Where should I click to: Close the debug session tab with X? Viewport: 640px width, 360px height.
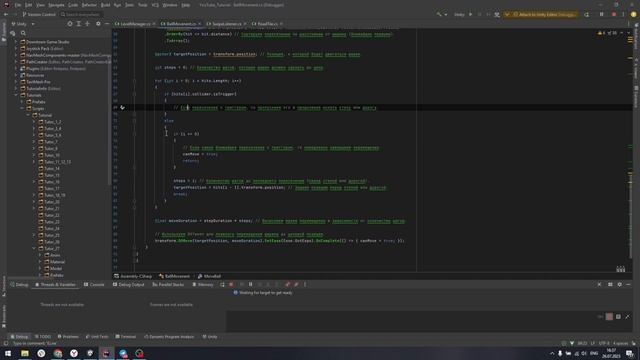[x=599, y=284]
